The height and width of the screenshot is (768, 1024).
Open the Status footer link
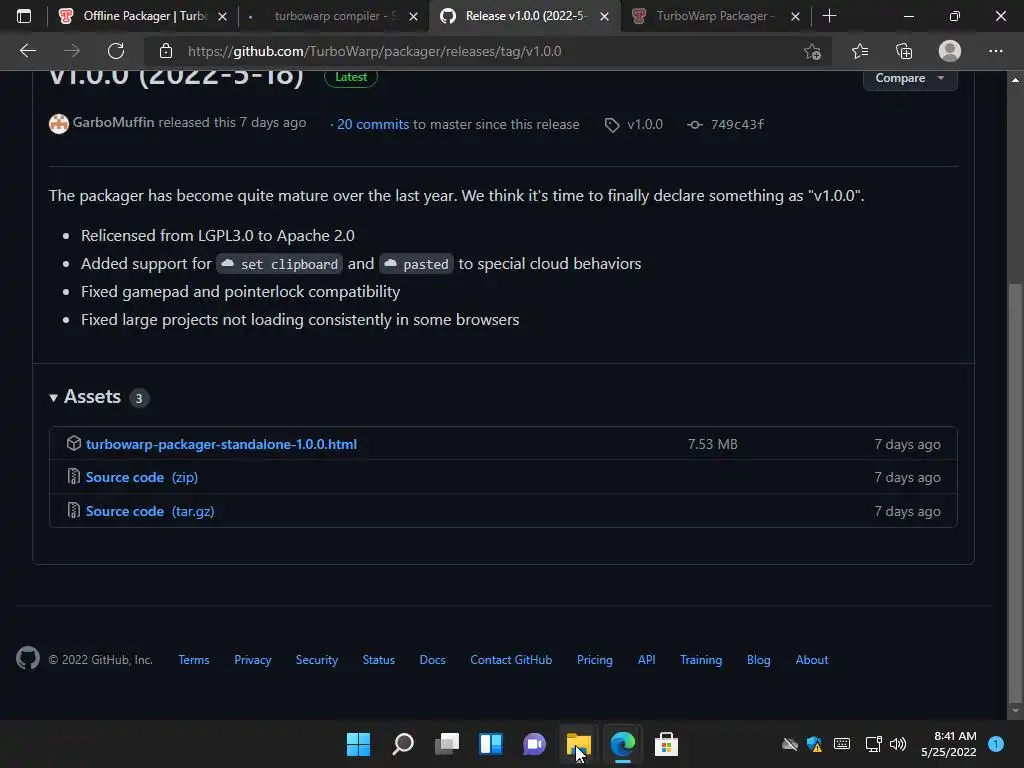tap(379, 660)
